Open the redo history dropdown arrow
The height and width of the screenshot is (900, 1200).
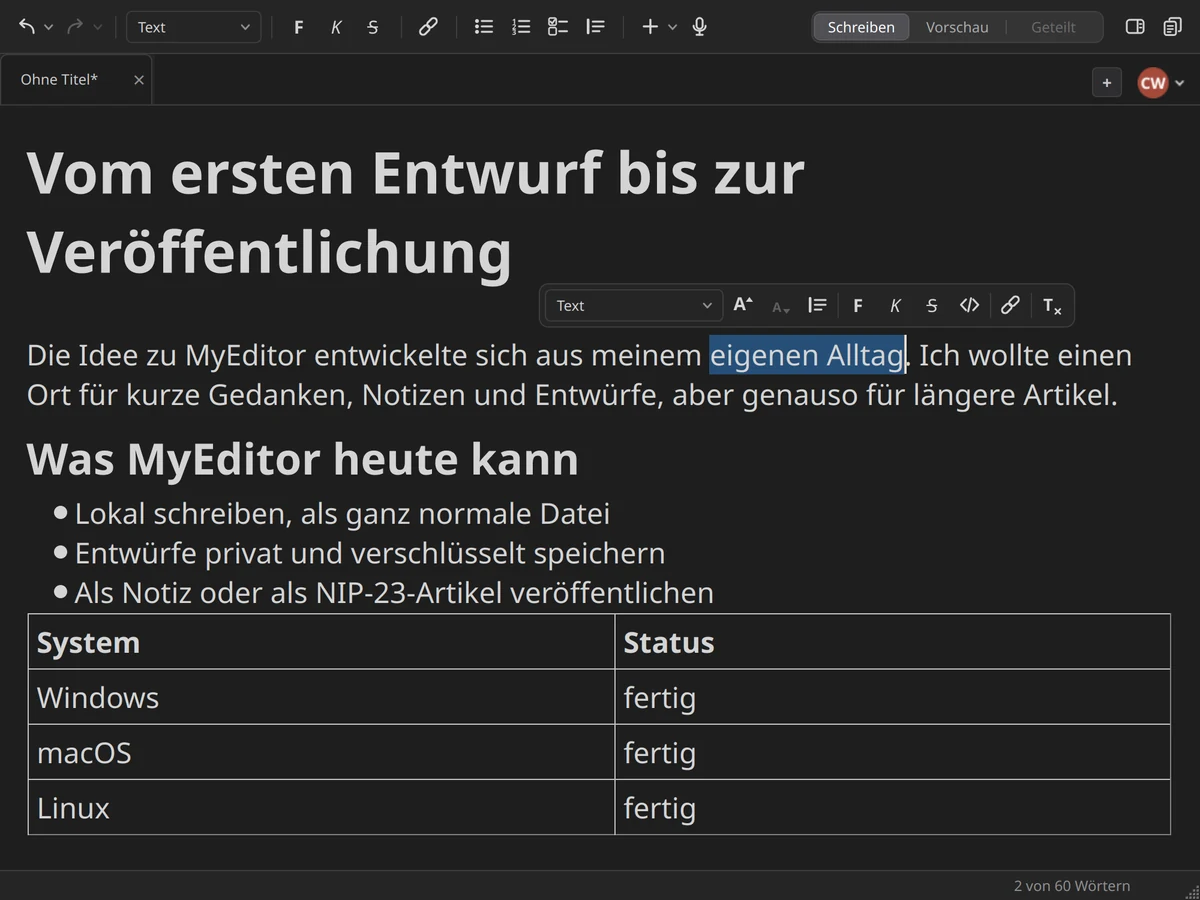pos(97,27)
